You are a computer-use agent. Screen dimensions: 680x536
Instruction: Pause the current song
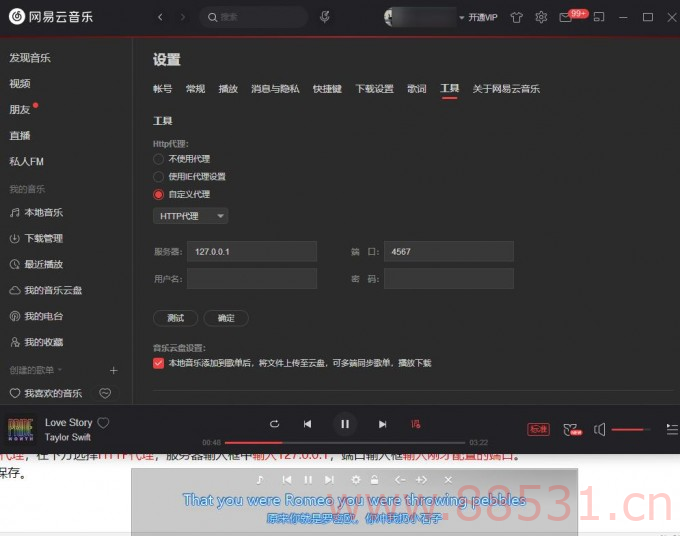[345, 424]
